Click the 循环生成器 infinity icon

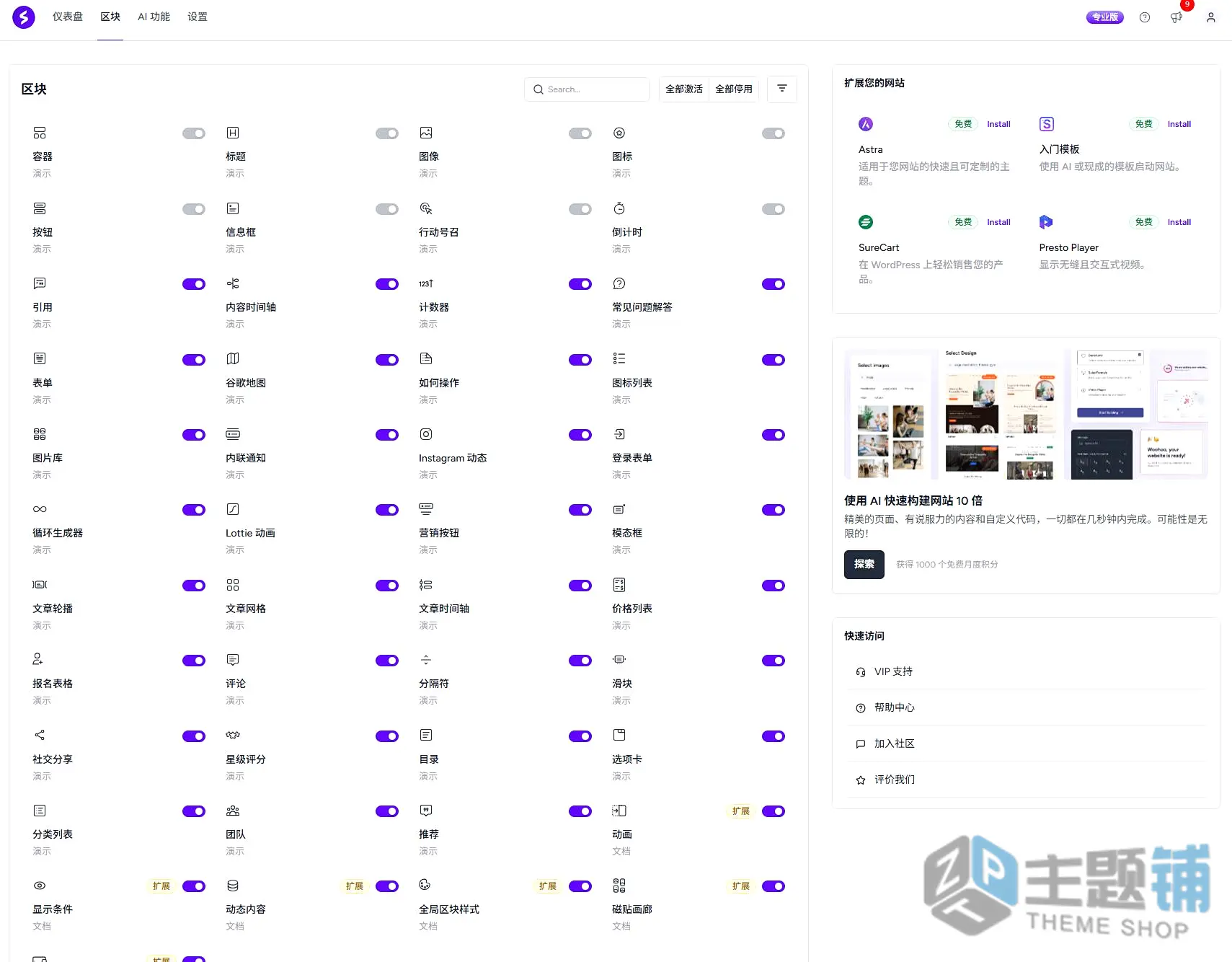(x=40, y=509)
